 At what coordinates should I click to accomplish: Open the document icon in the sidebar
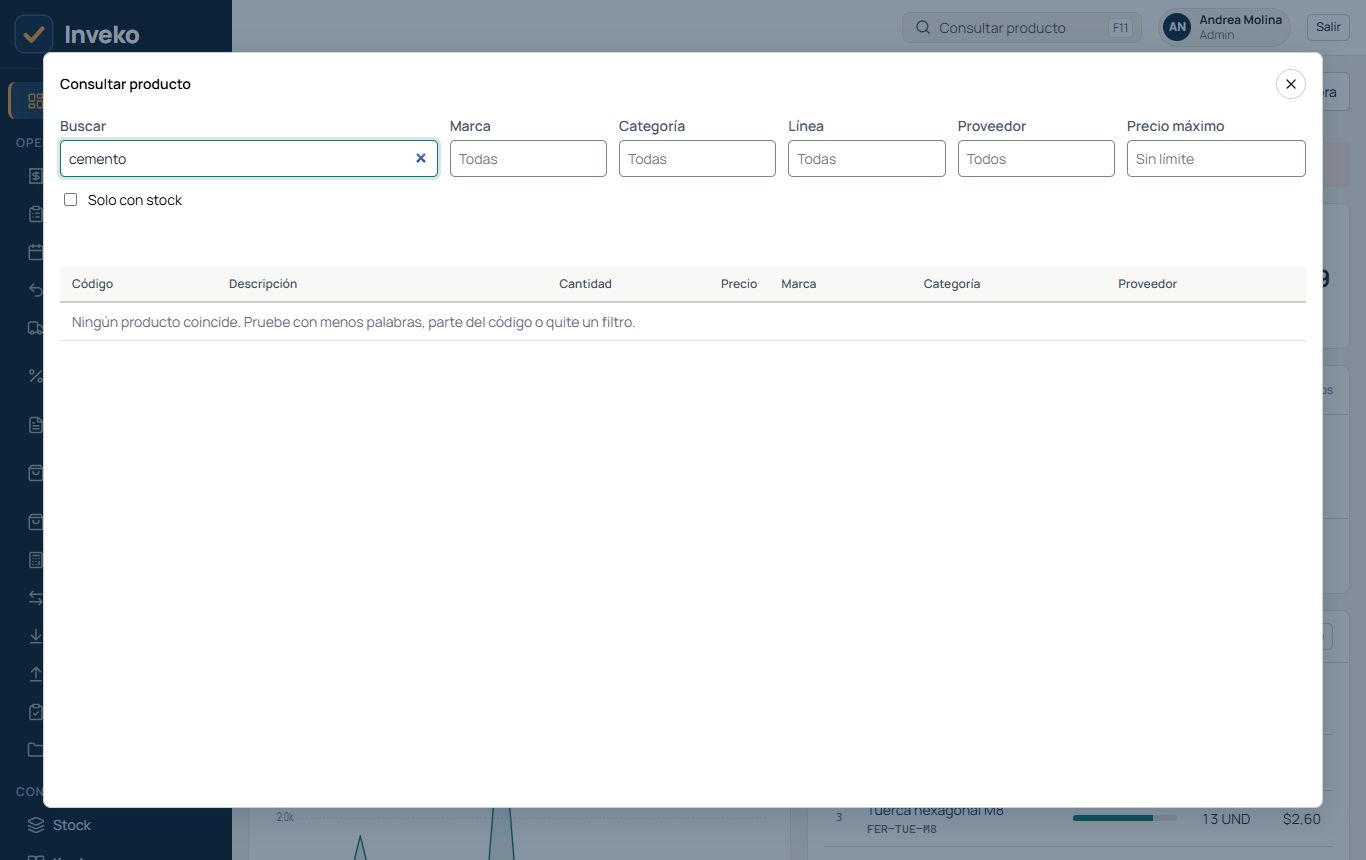[x=35, y=425]
